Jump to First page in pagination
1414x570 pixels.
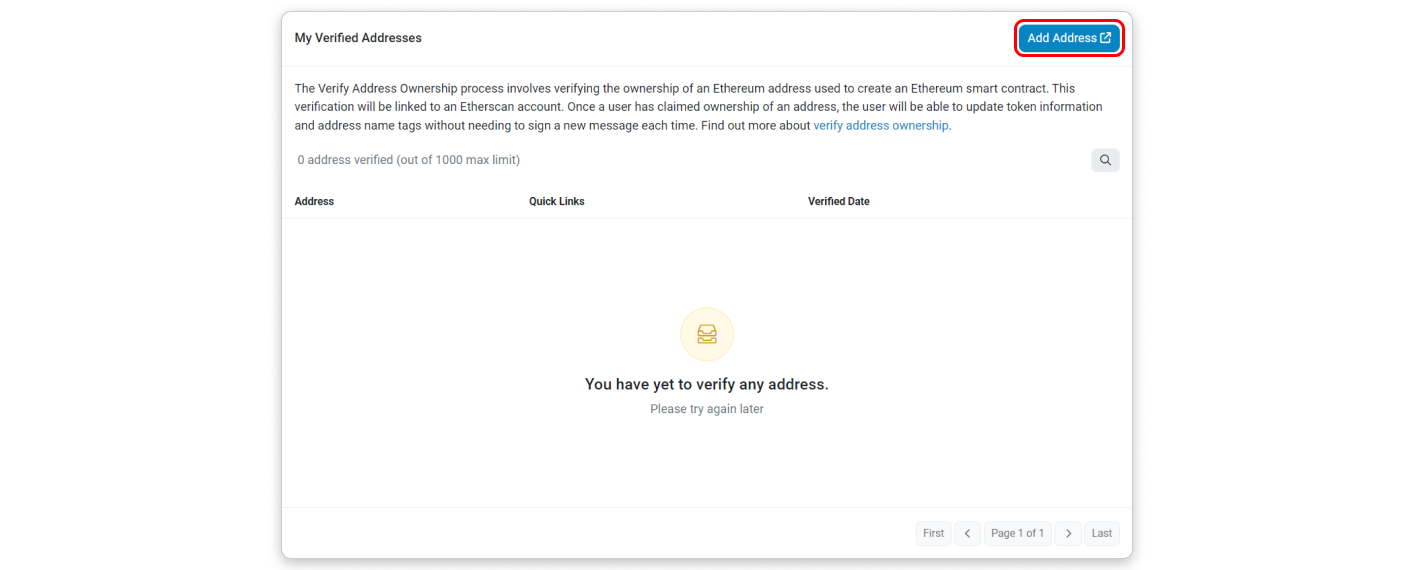pos(933,533)
